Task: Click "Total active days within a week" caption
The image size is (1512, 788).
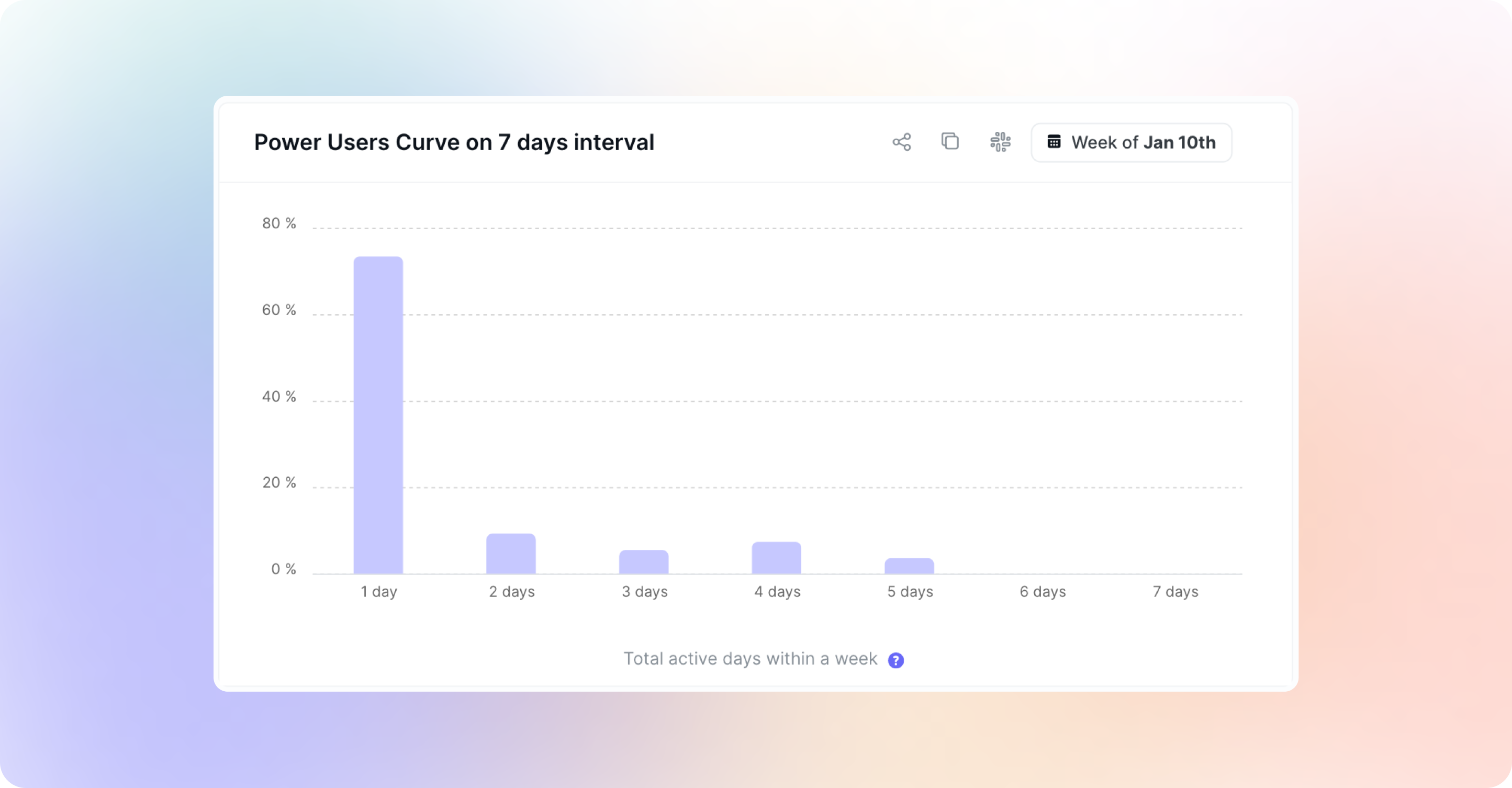Action: [750, 659]
